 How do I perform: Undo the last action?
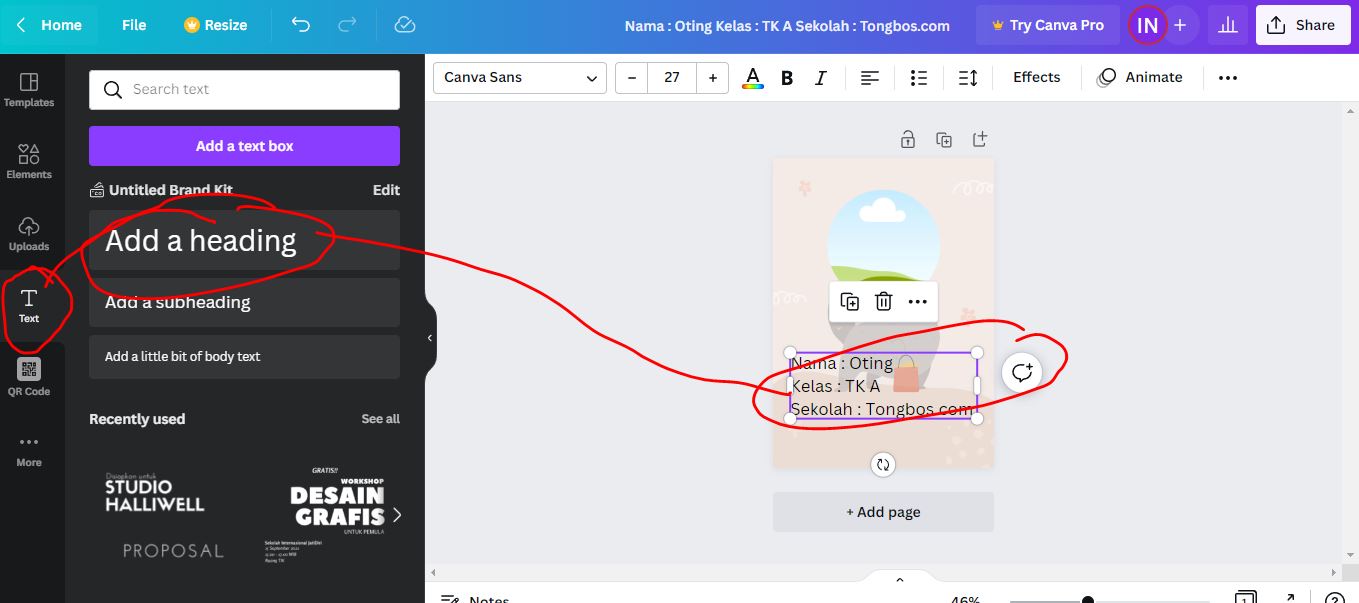299,25
